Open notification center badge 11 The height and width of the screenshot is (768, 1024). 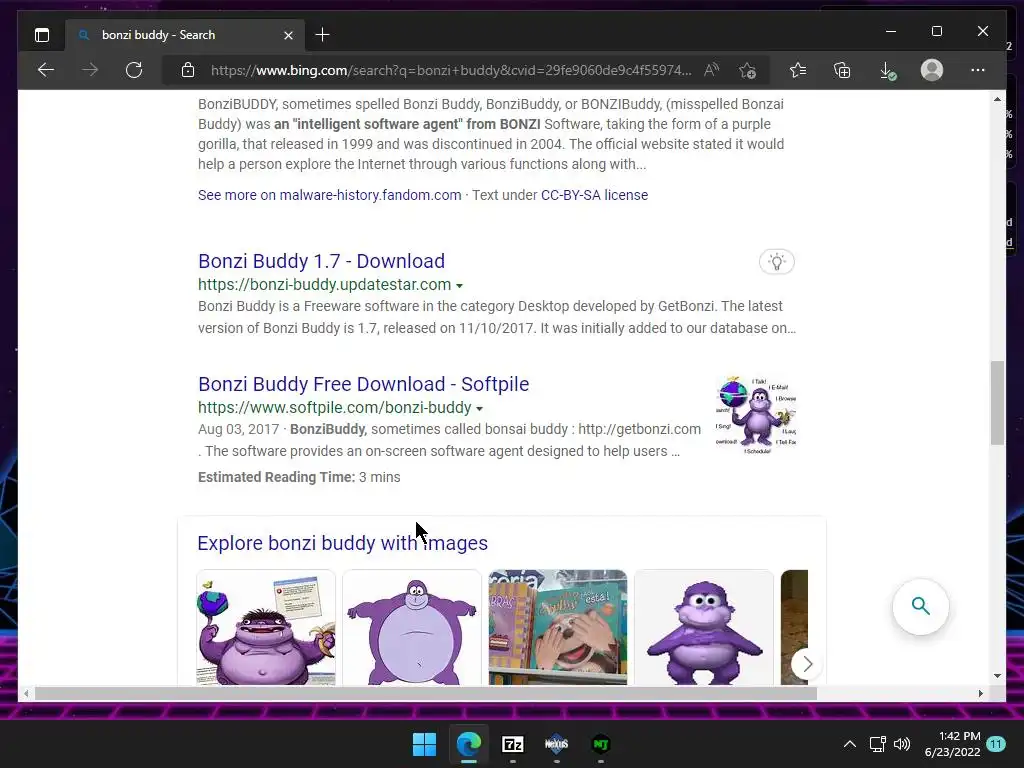click(996, 744)
